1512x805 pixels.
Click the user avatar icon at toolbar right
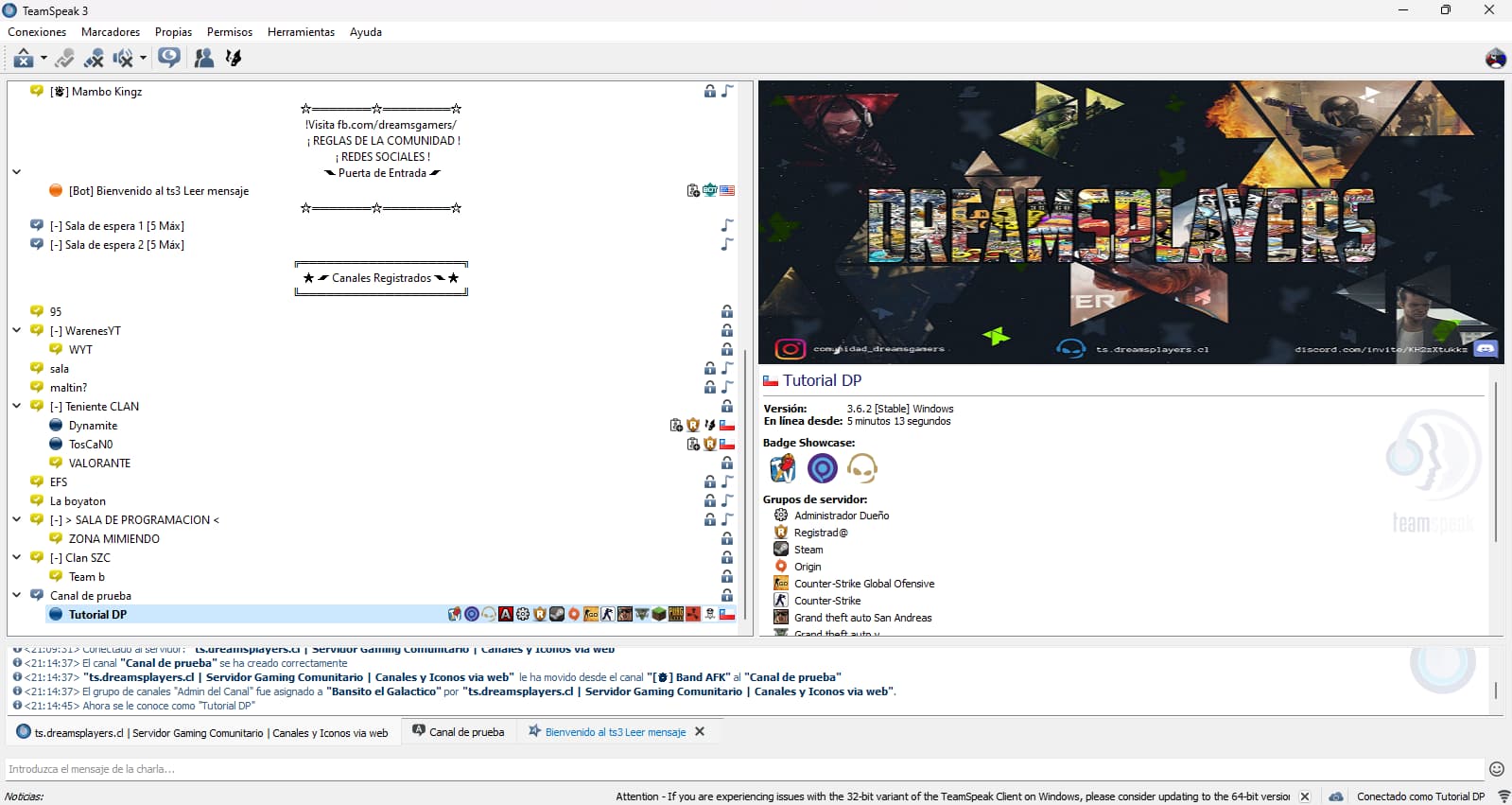[x=1495, y=59]
